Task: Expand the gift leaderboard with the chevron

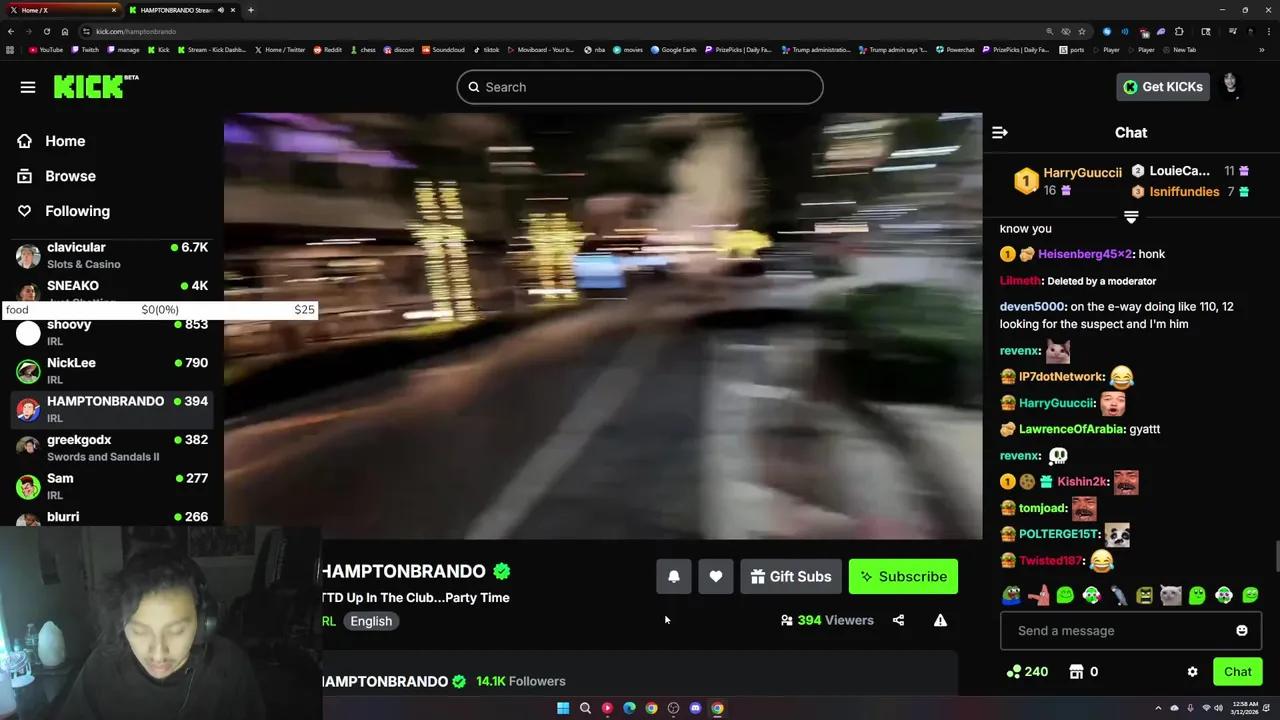Action: [x=1131, y=217]
